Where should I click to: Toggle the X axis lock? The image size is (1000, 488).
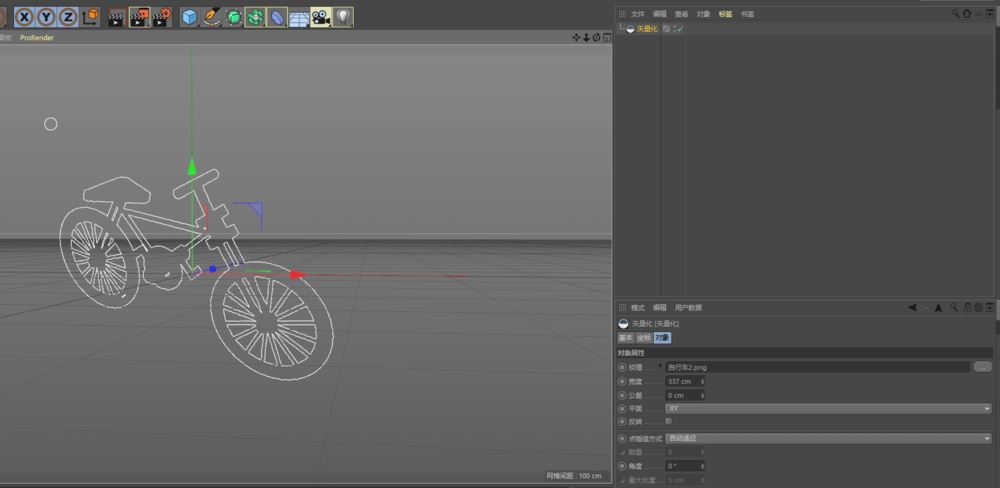point(23,16)
